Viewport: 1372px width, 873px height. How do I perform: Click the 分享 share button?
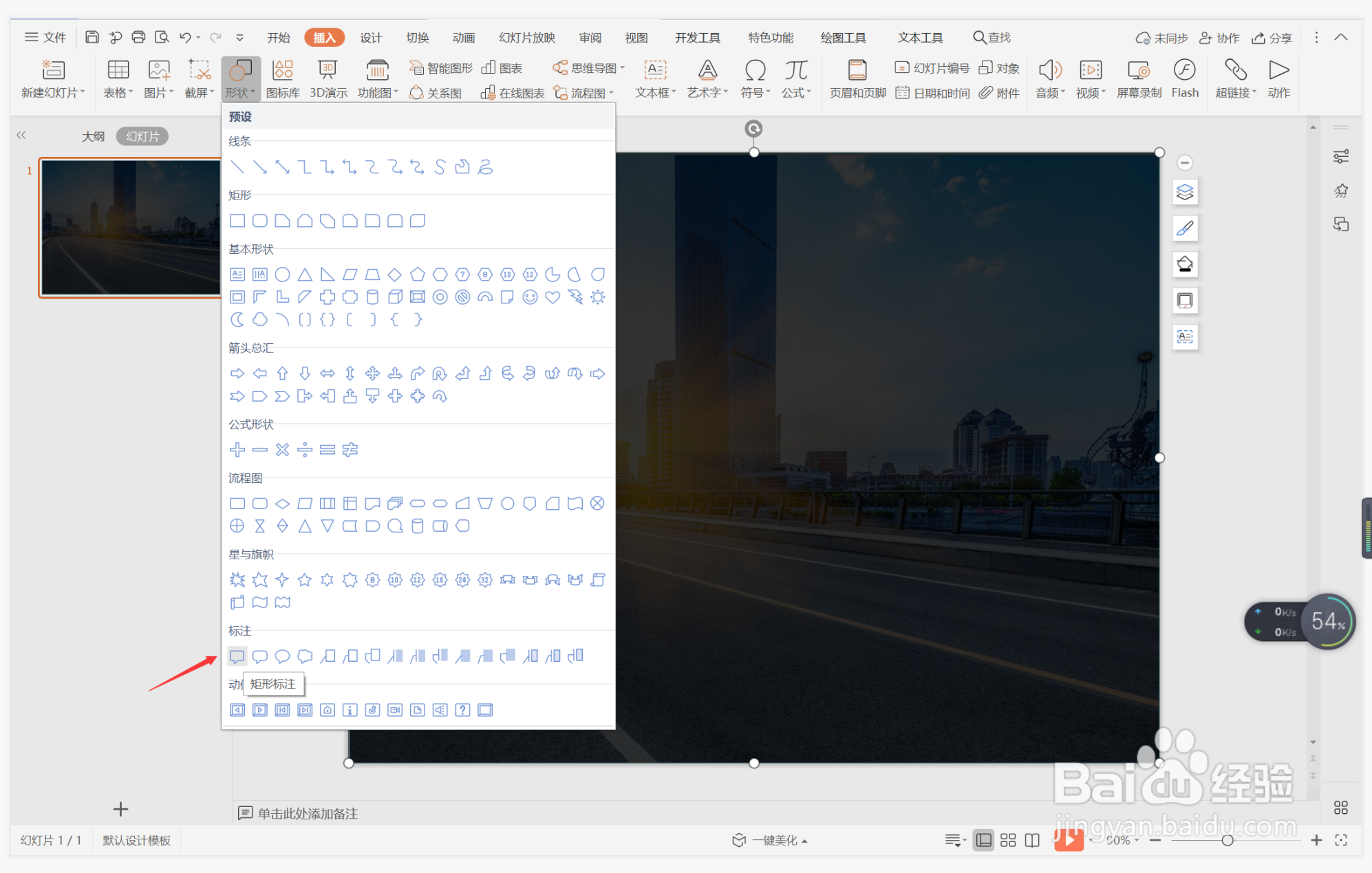coord(1272,37)
